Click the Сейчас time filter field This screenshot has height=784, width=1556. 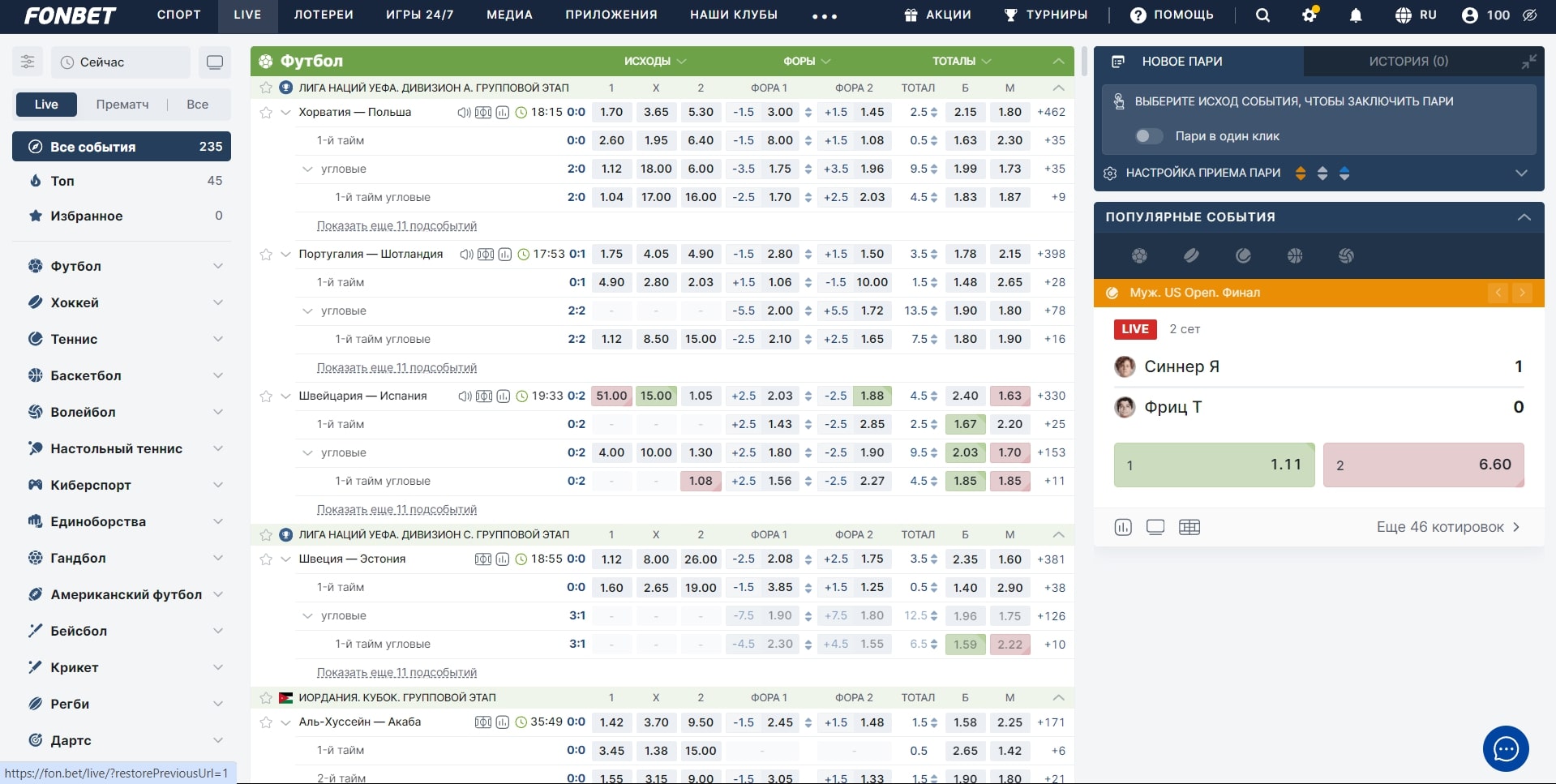click(121, 62)
